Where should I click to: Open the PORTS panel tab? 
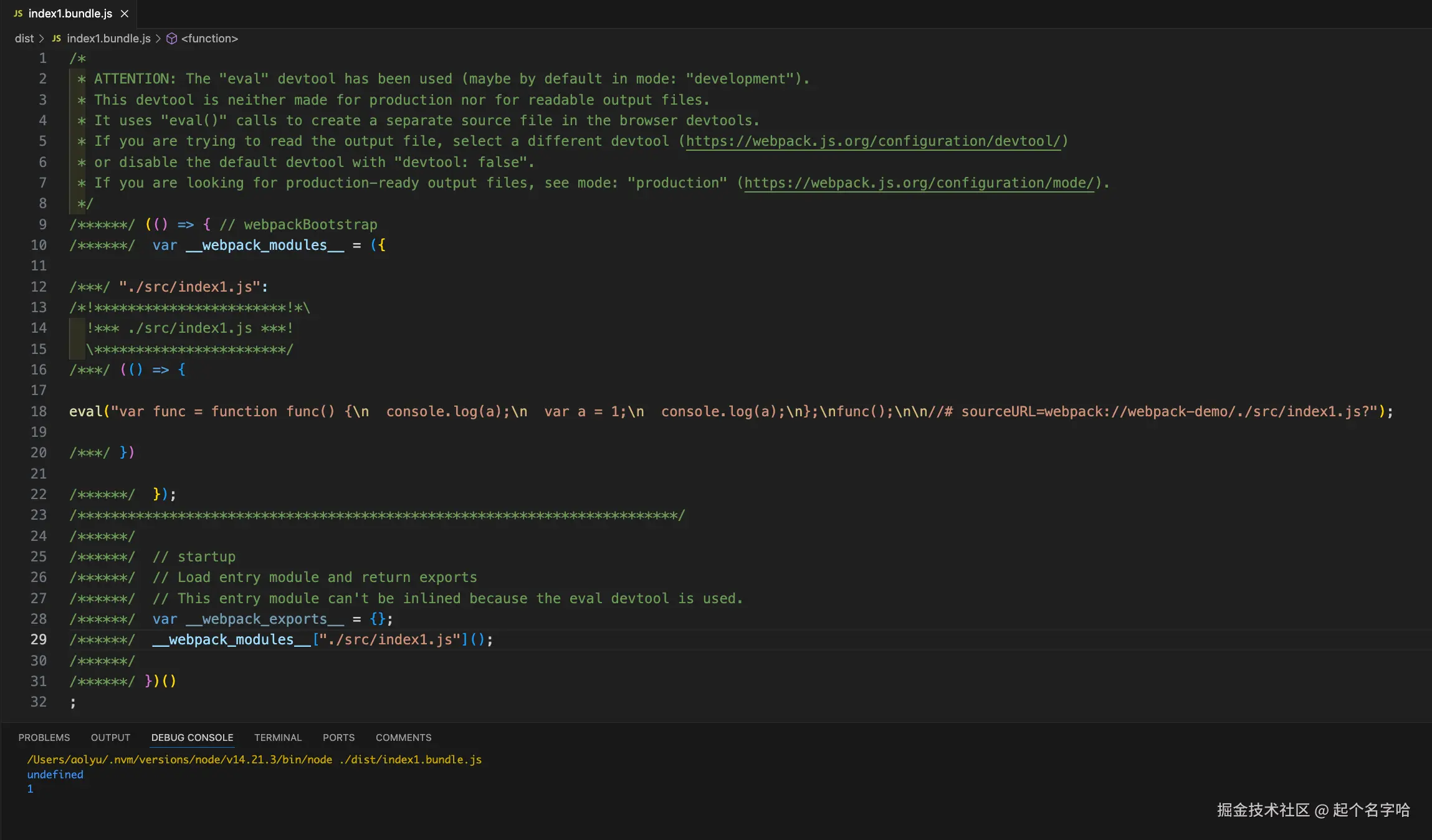[x=338, y=737]
